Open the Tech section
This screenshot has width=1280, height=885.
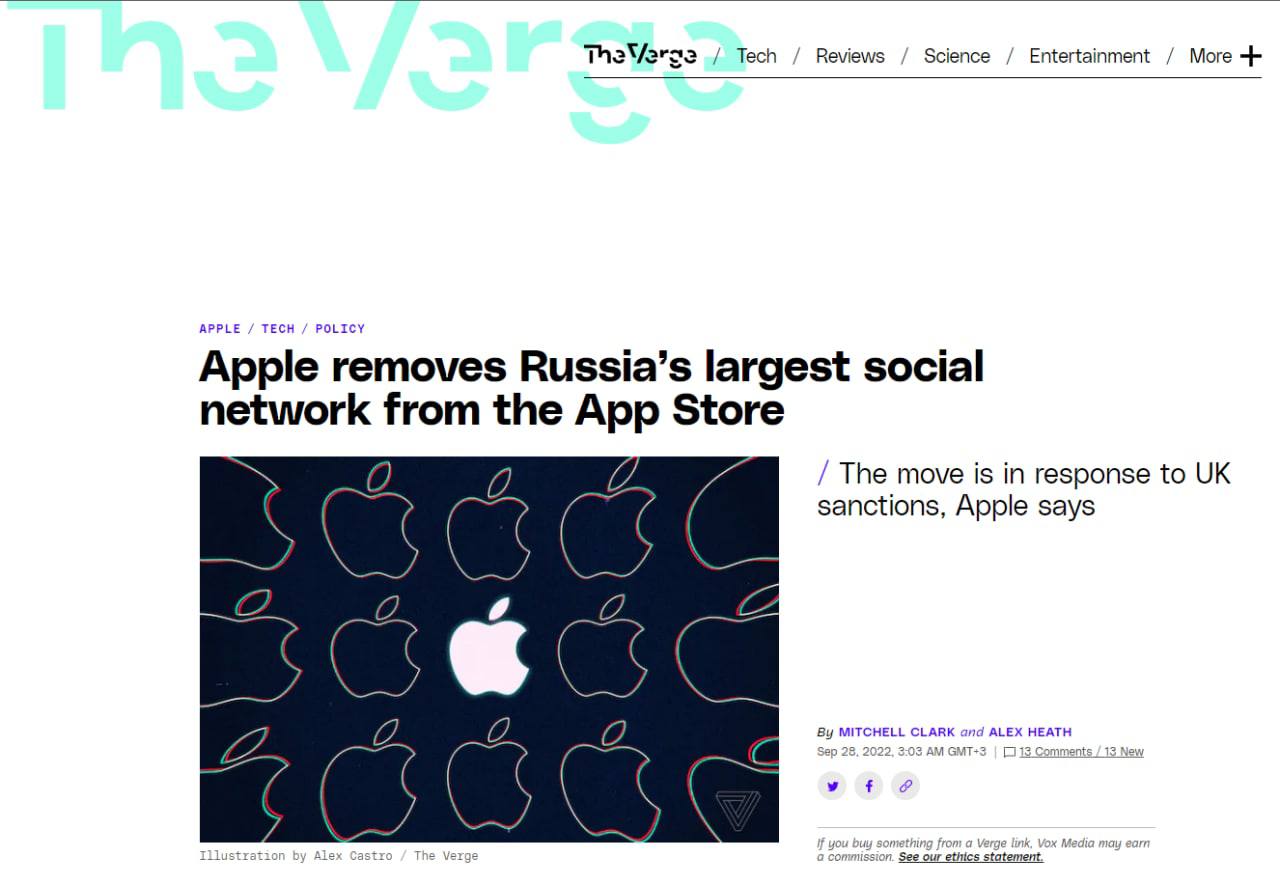pyautogui.click(x=757, y=56)
